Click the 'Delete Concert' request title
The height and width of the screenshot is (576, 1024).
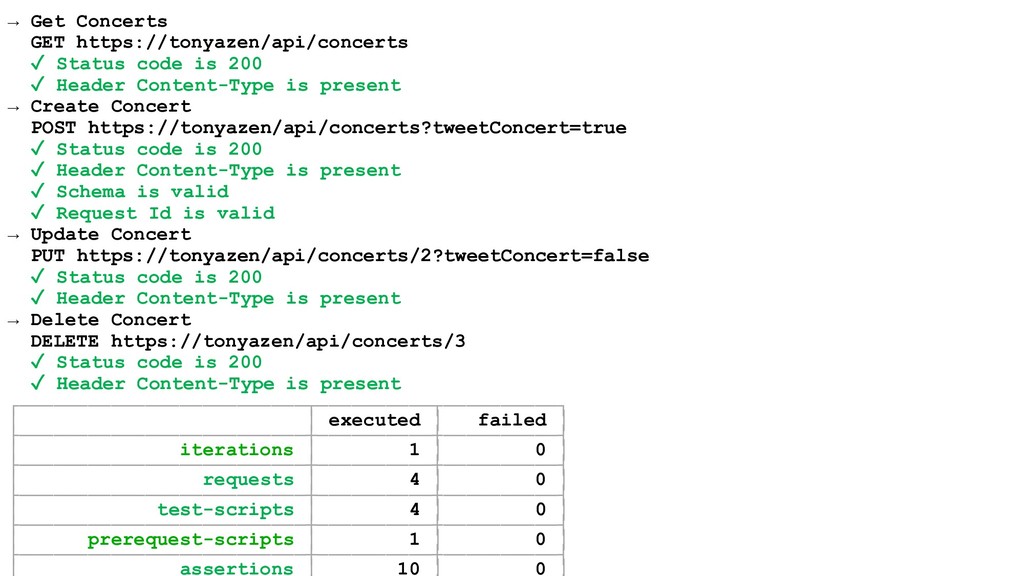click(x=111, y=320)
